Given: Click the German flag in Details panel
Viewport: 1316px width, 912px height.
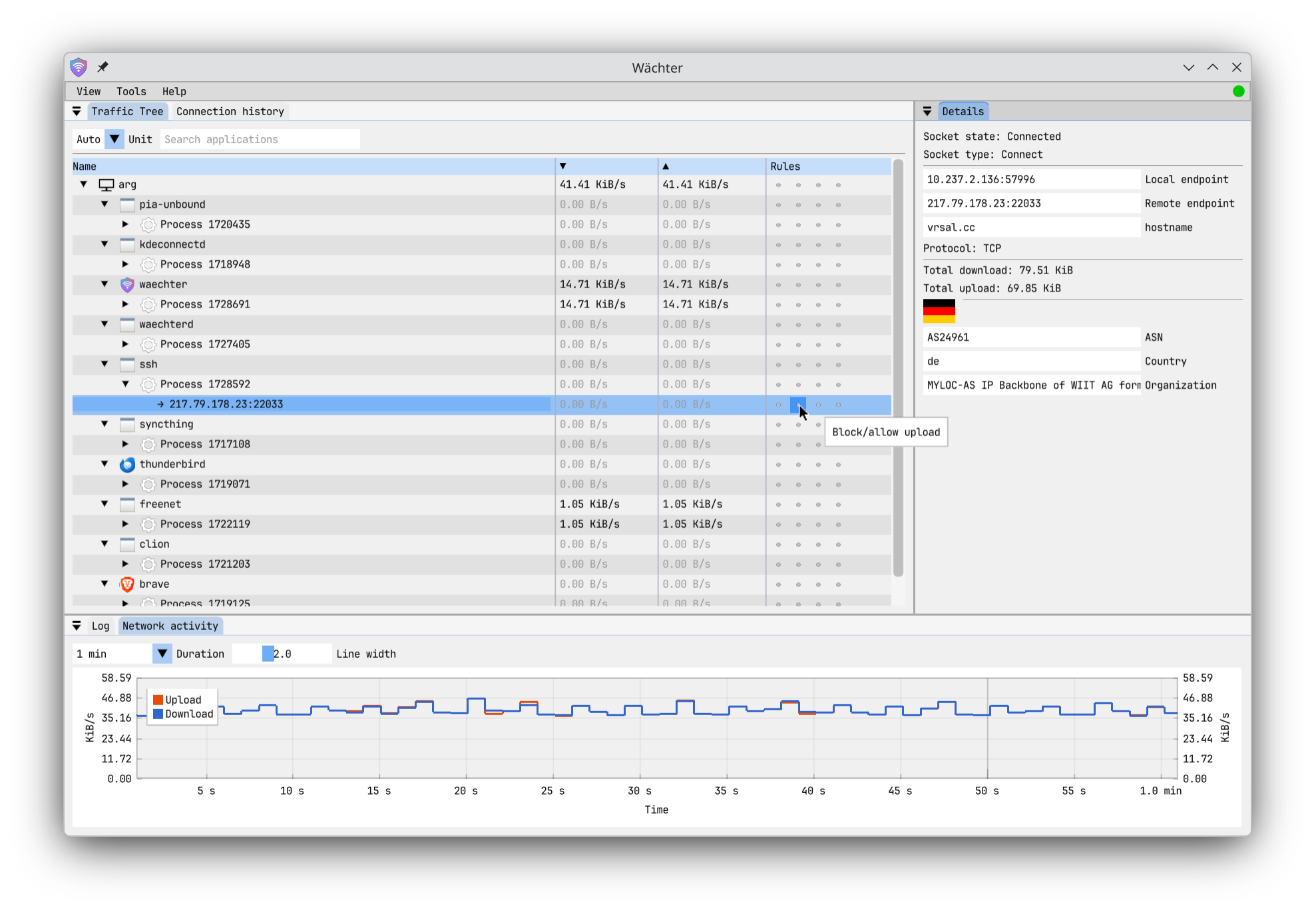Looking at the screenshot, I should coord(939,311).
